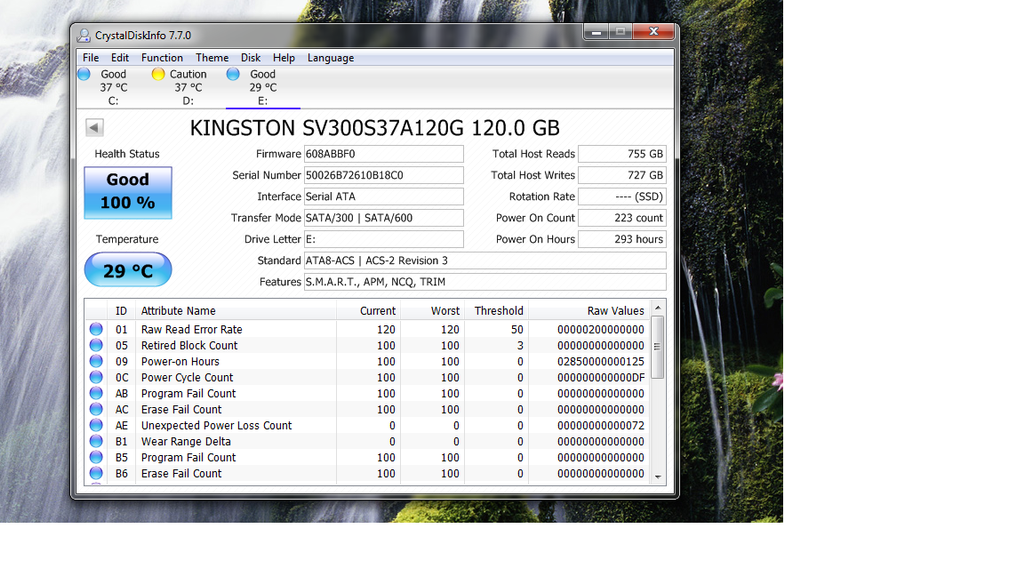Select the Power Cycle Count row
This screenshot has height=576, width=1024.
click(368, 377)
